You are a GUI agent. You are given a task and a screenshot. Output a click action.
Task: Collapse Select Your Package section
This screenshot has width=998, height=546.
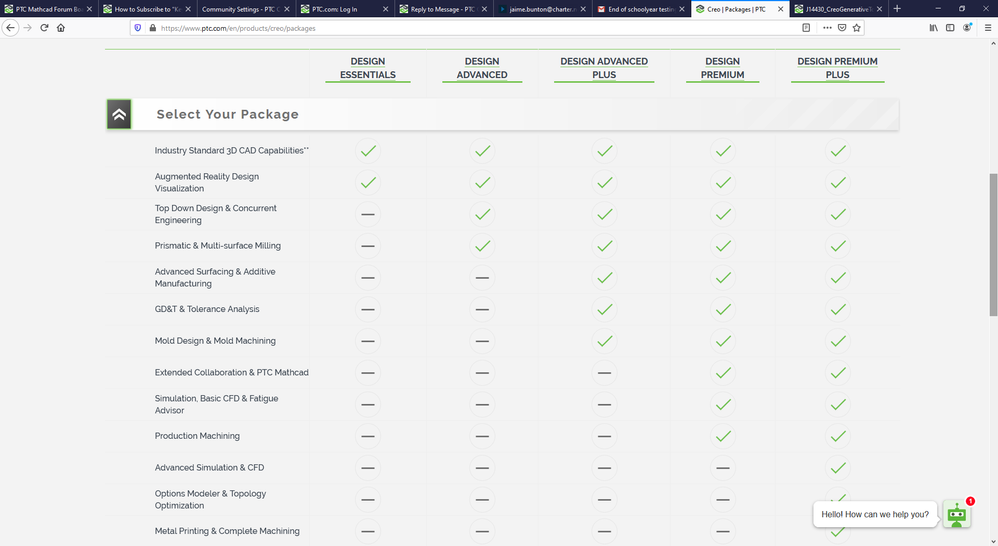(119, 115)
